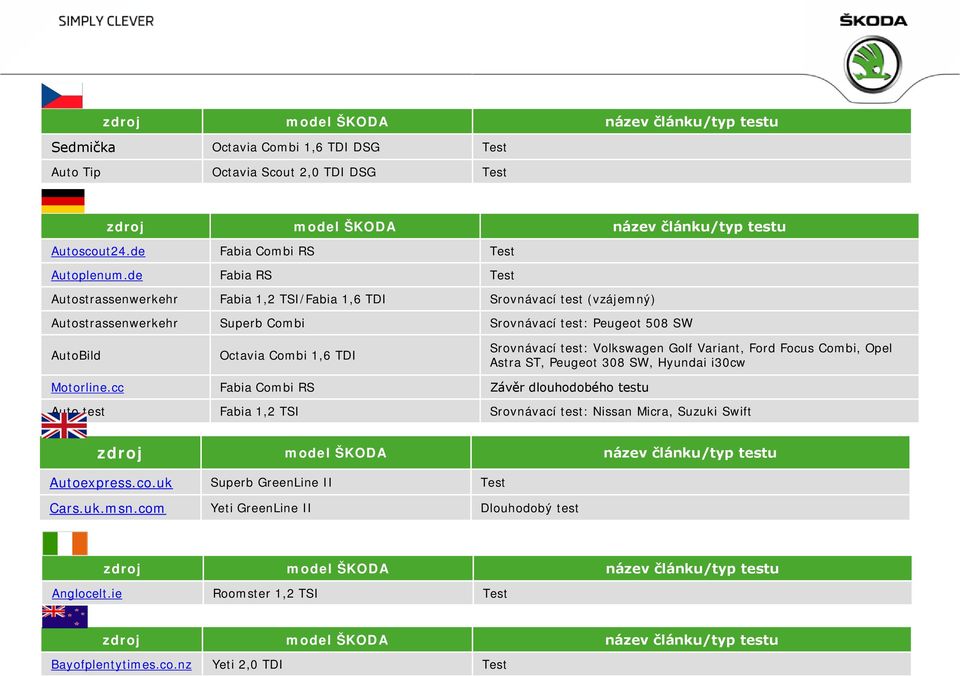Click the Škoda winged arrow logo
The image size is (960, 676).
pyautogui.click(x=872, y=64)
